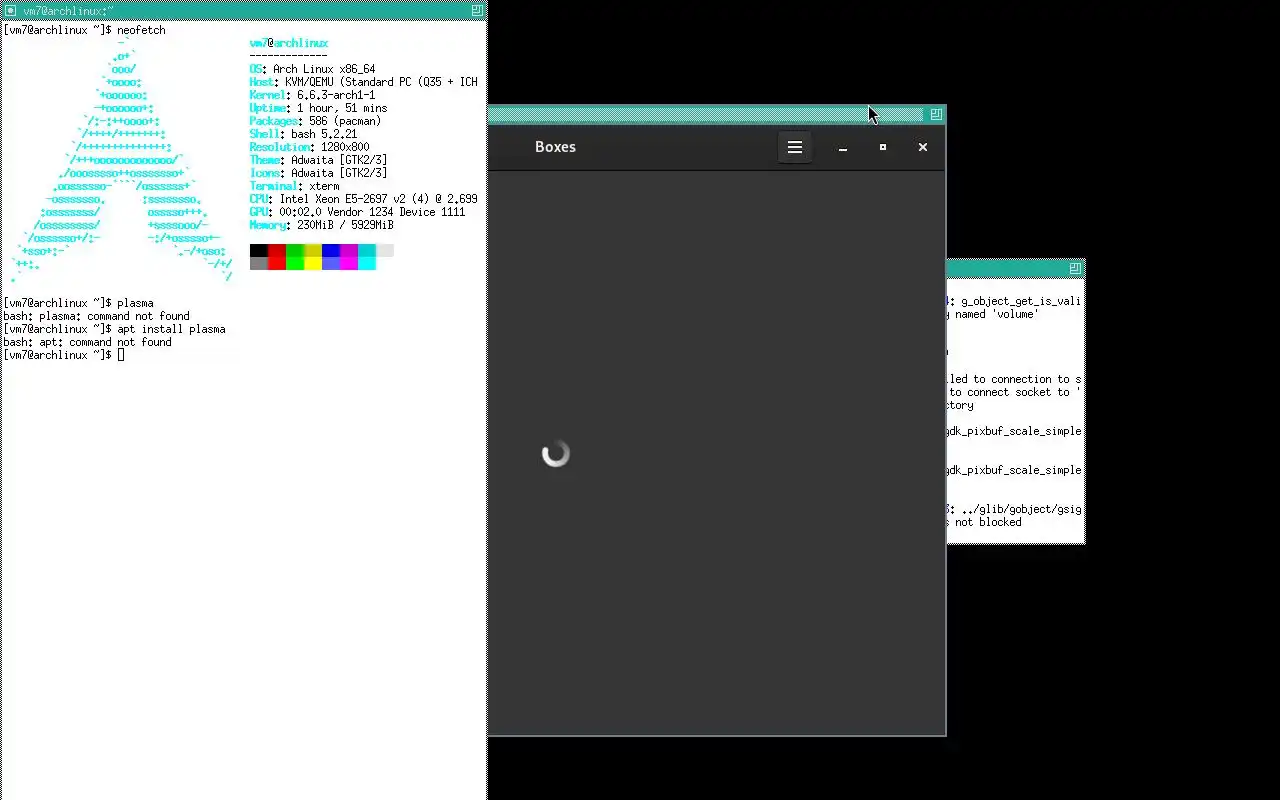The width and height of the screenshot is (1280, 800).
Task: Click first 'gdk_pixbuf_scale_simple' line in log window
Action: click(x=1015, y=431)
